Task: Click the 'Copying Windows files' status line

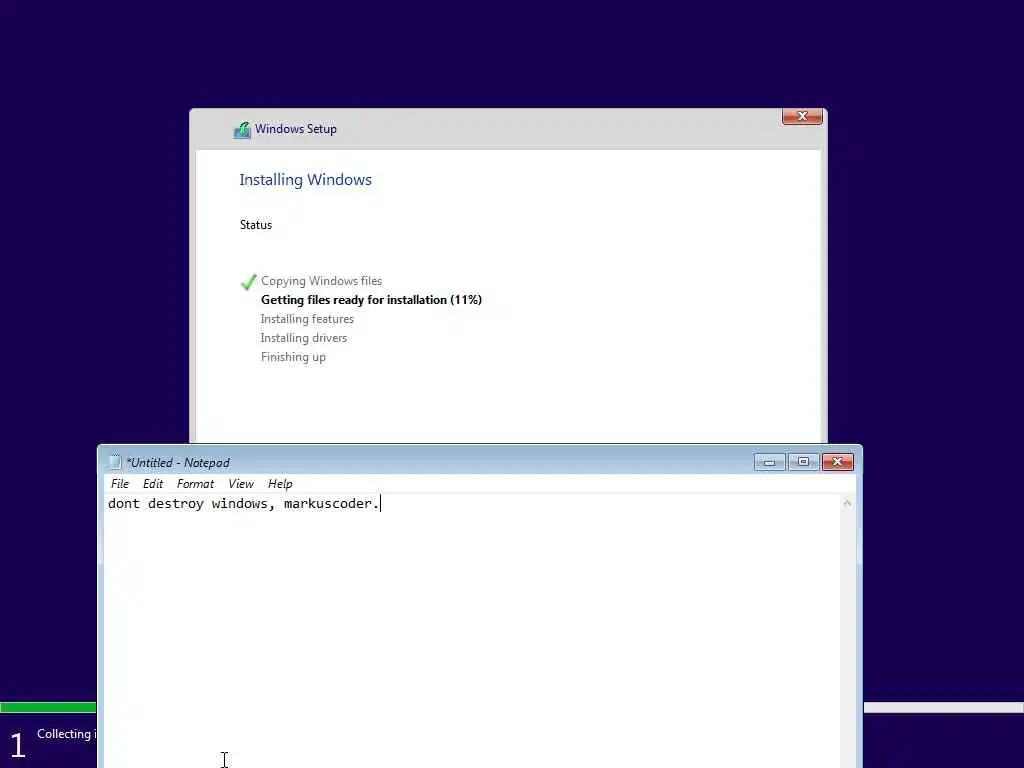Action: pyautogui.click(x=321, y=281)
